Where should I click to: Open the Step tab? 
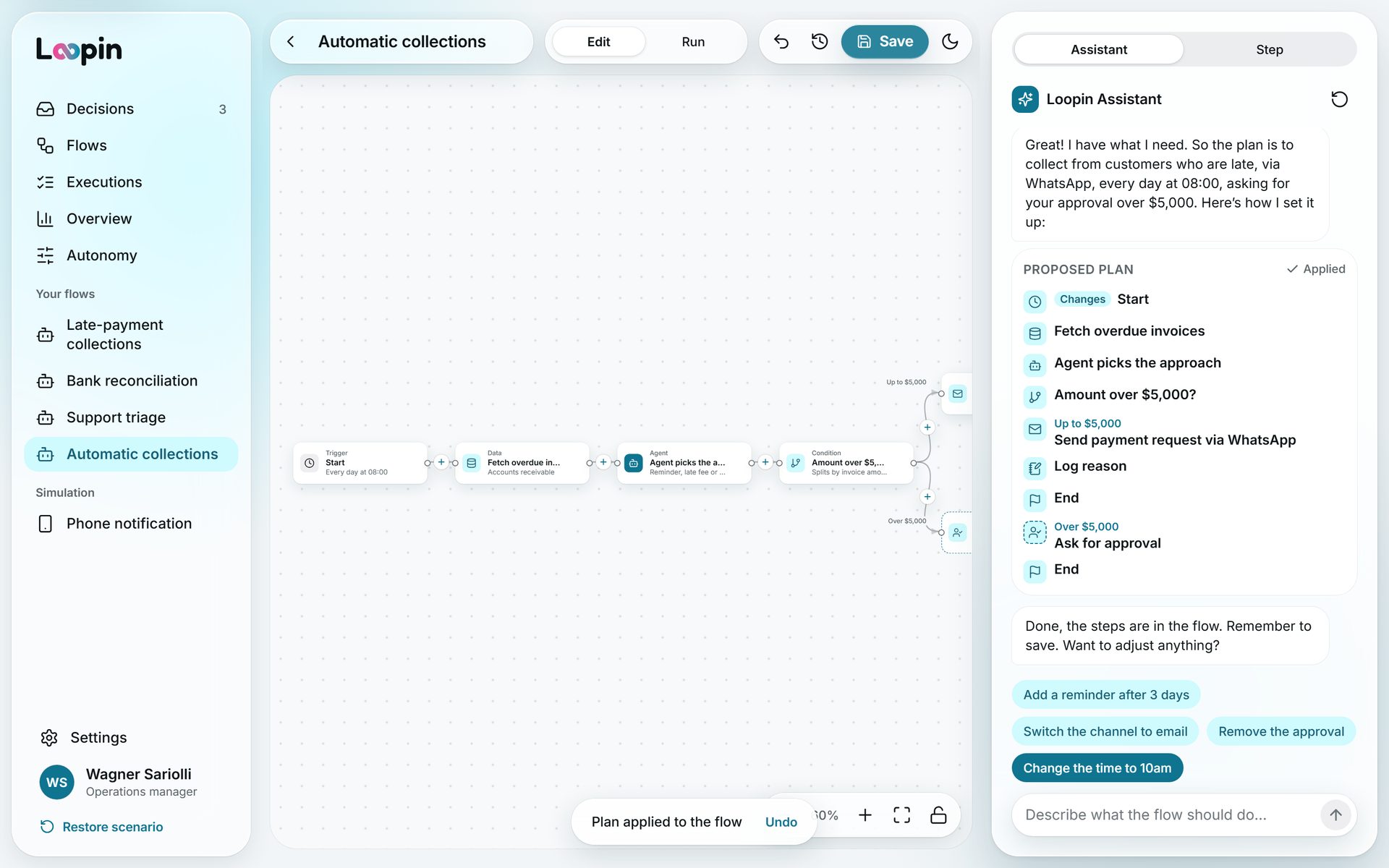tap(1270, 49)
